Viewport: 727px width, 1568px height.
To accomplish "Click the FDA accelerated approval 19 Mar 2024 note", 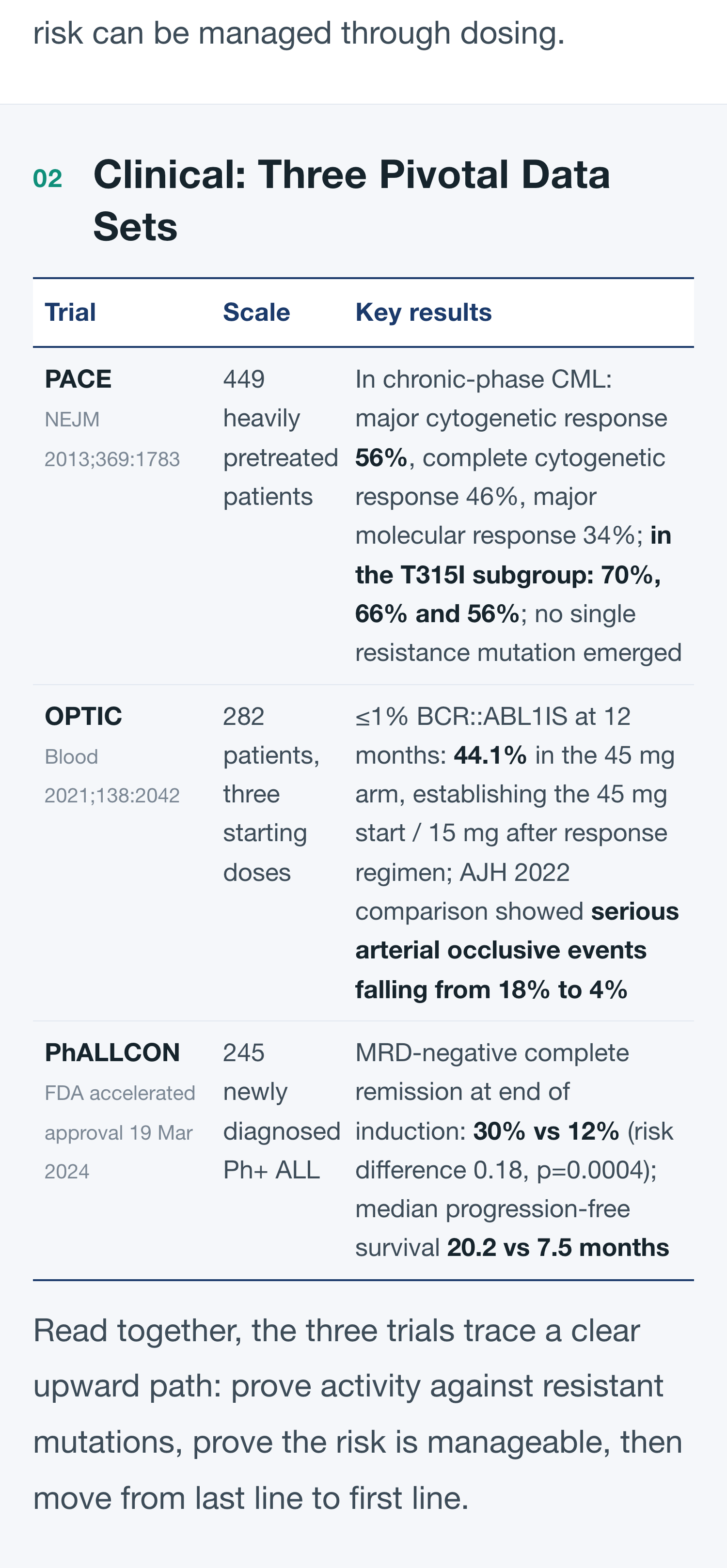I will click(120, 1132).
